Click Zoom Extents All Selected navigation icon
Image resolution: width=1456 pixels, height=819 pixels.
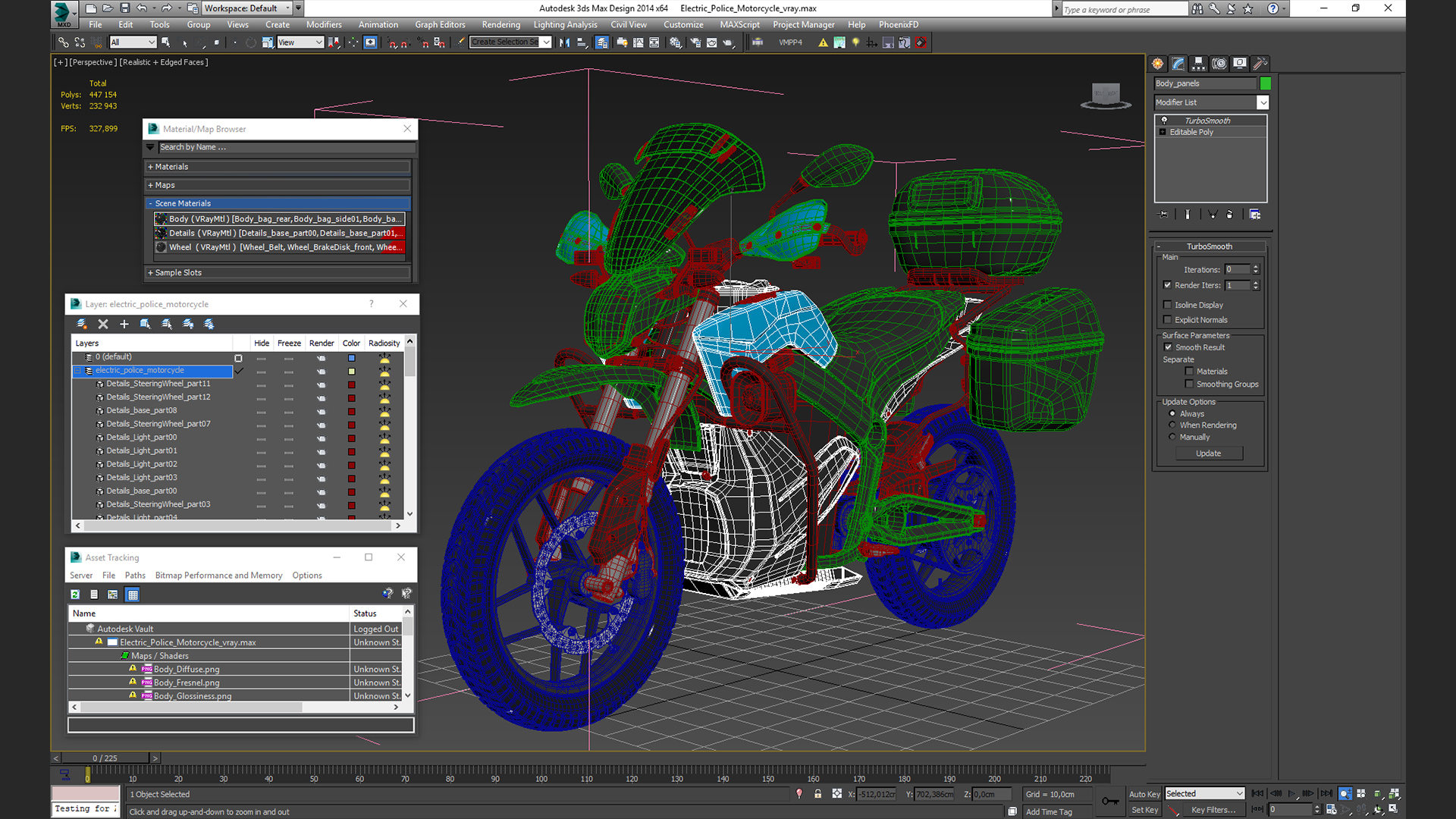[1394, 793]
